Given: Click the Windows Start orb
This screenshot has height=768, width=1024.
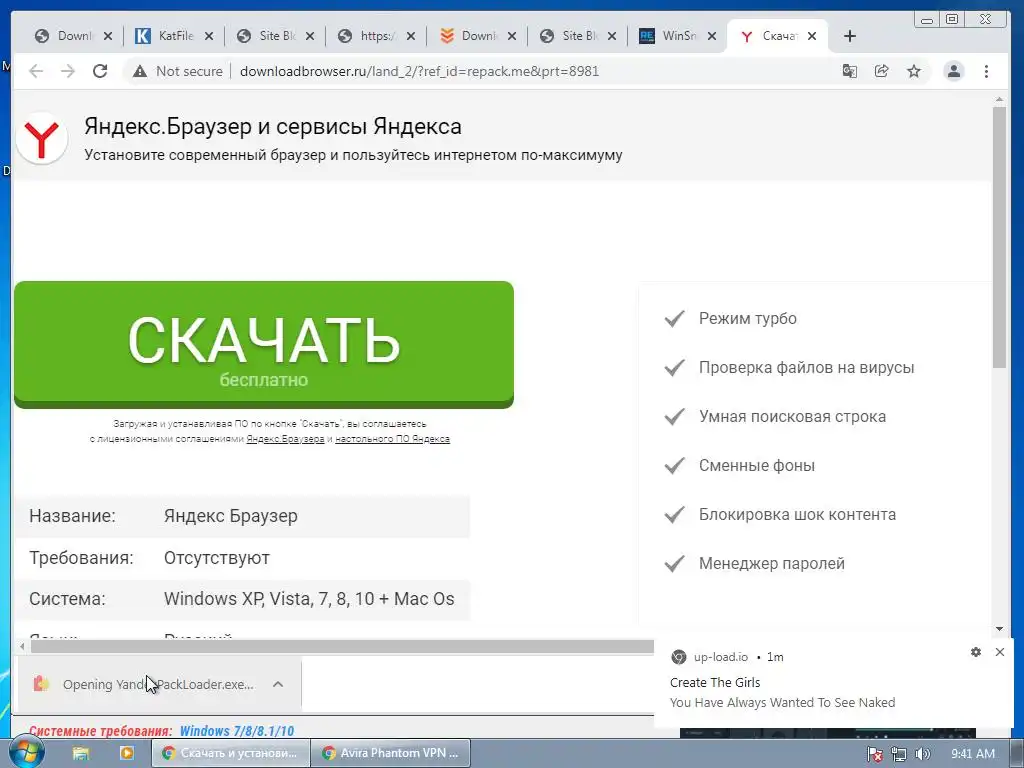Looking at the screenshot, I should (25, 753).
